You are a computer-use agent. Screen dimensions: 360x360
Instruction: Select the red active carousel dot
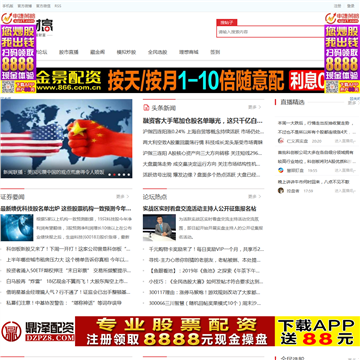[x=114, y=174]
